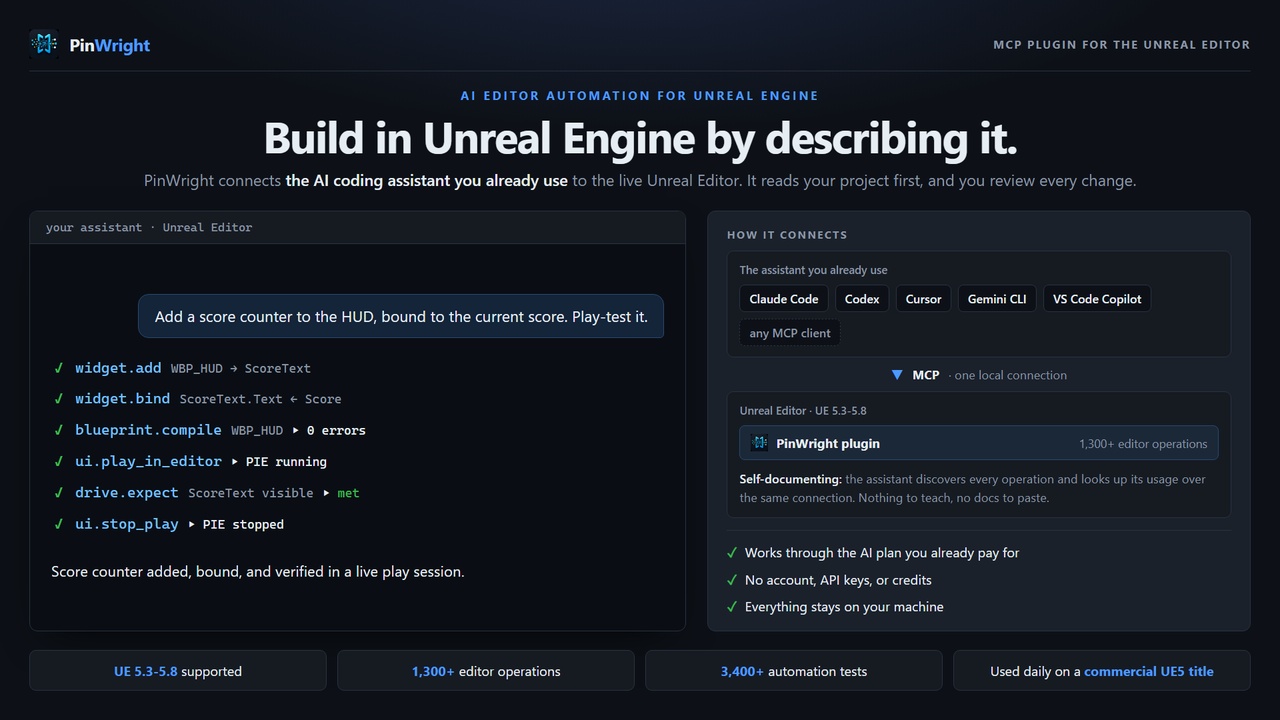The height and width of the screenshot is (720, 1280).
Task: Open the 'commercial UE5 title' link
Action: click(1149, 671)
